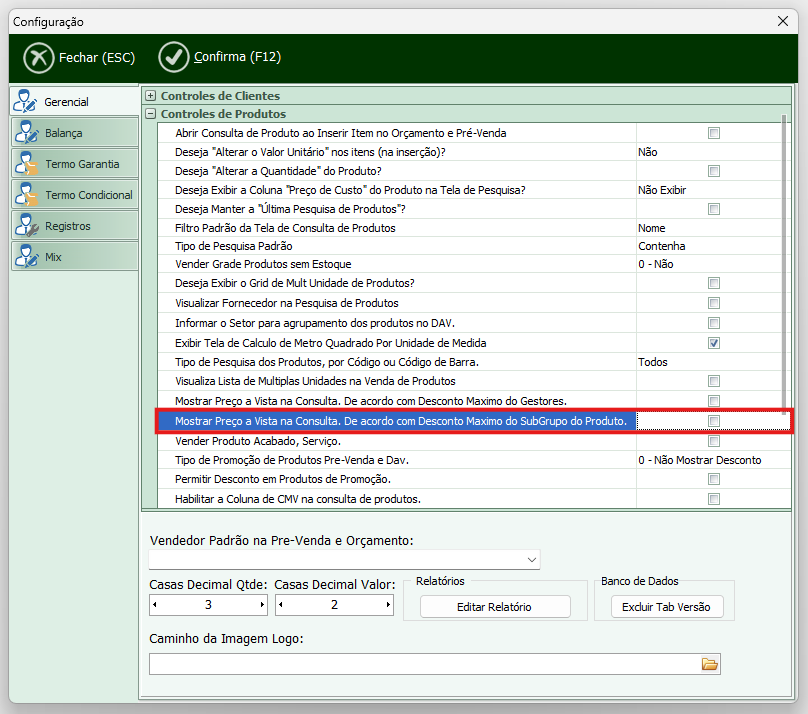Click the Confirma (F12) checkmark icon
The width and height of the screenshot is (808, 714).
click(174, 58)
